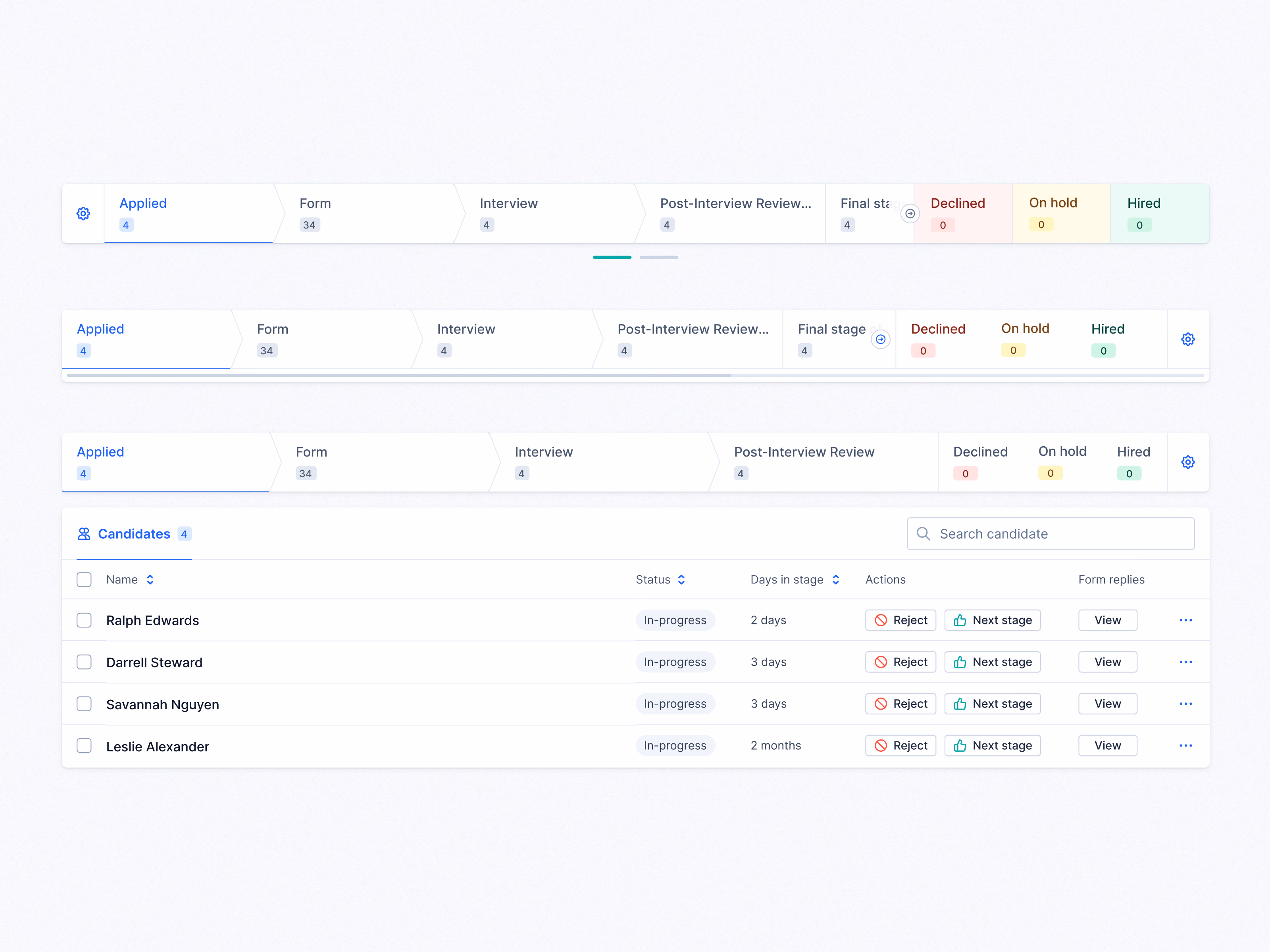Focus the Search candidate field
The height and width of the screenshot is (952, 1270).
click(x=1051, y=534)
